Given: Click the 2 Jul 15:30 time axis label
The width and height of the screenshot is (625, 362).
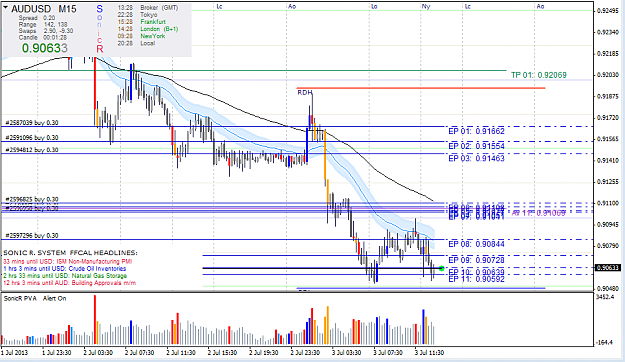Looking at the screenshot, I should (222, 353).
